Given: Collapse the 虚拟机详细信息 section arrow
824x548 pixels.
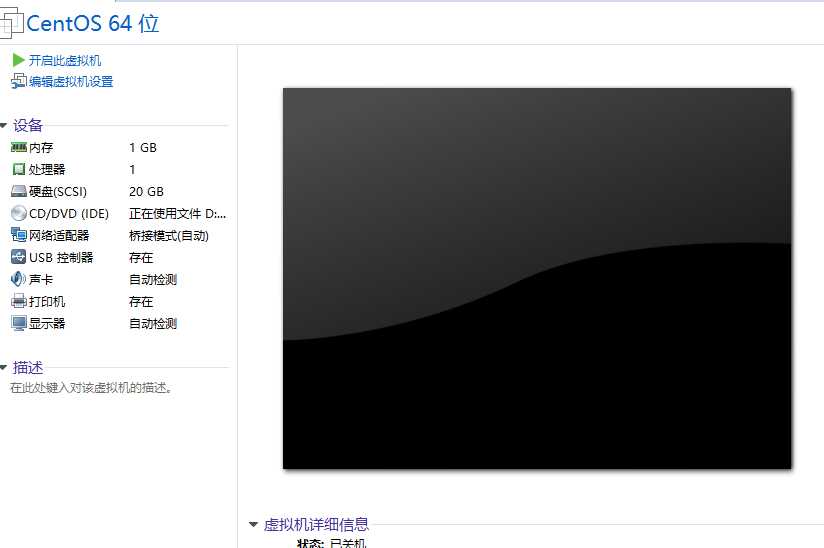Looking at the screenshot, I should [x=253, y=524].
